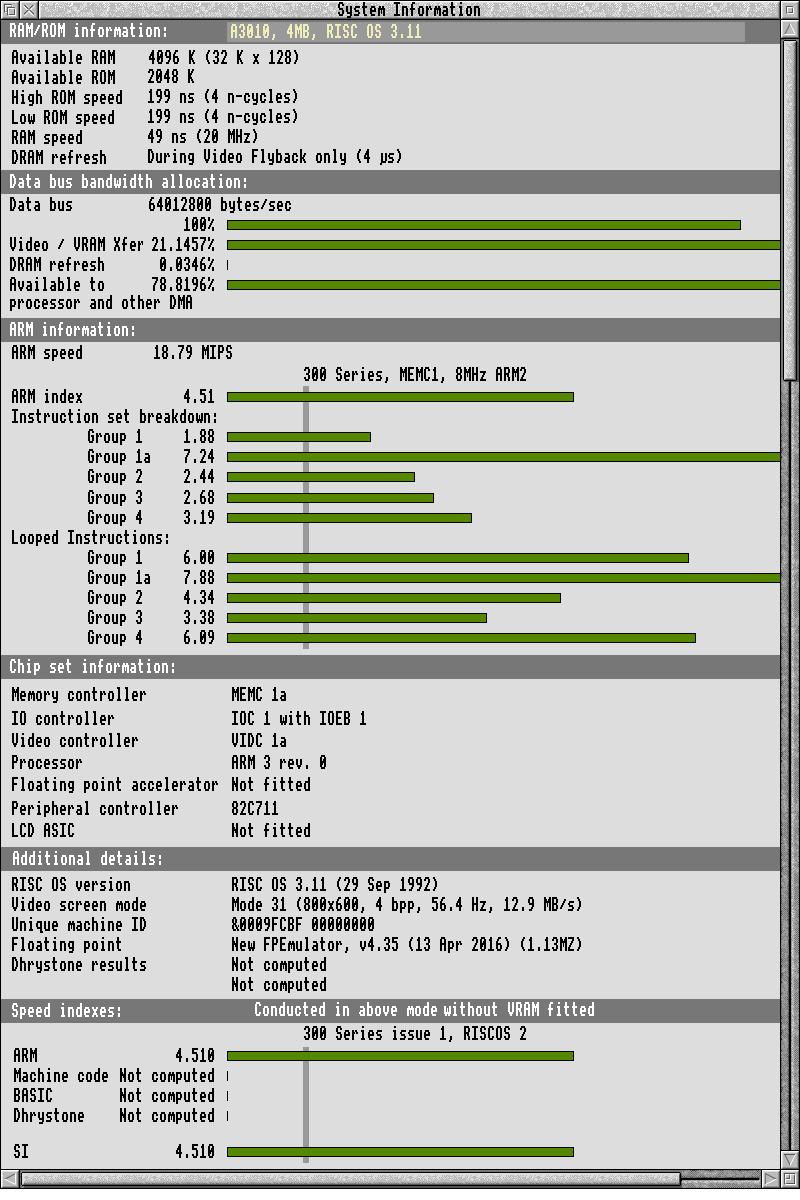The width and height of the screenshot is (800, 1200).
Task: Click the High ROM speed row label
Action: tap(67, 98)
